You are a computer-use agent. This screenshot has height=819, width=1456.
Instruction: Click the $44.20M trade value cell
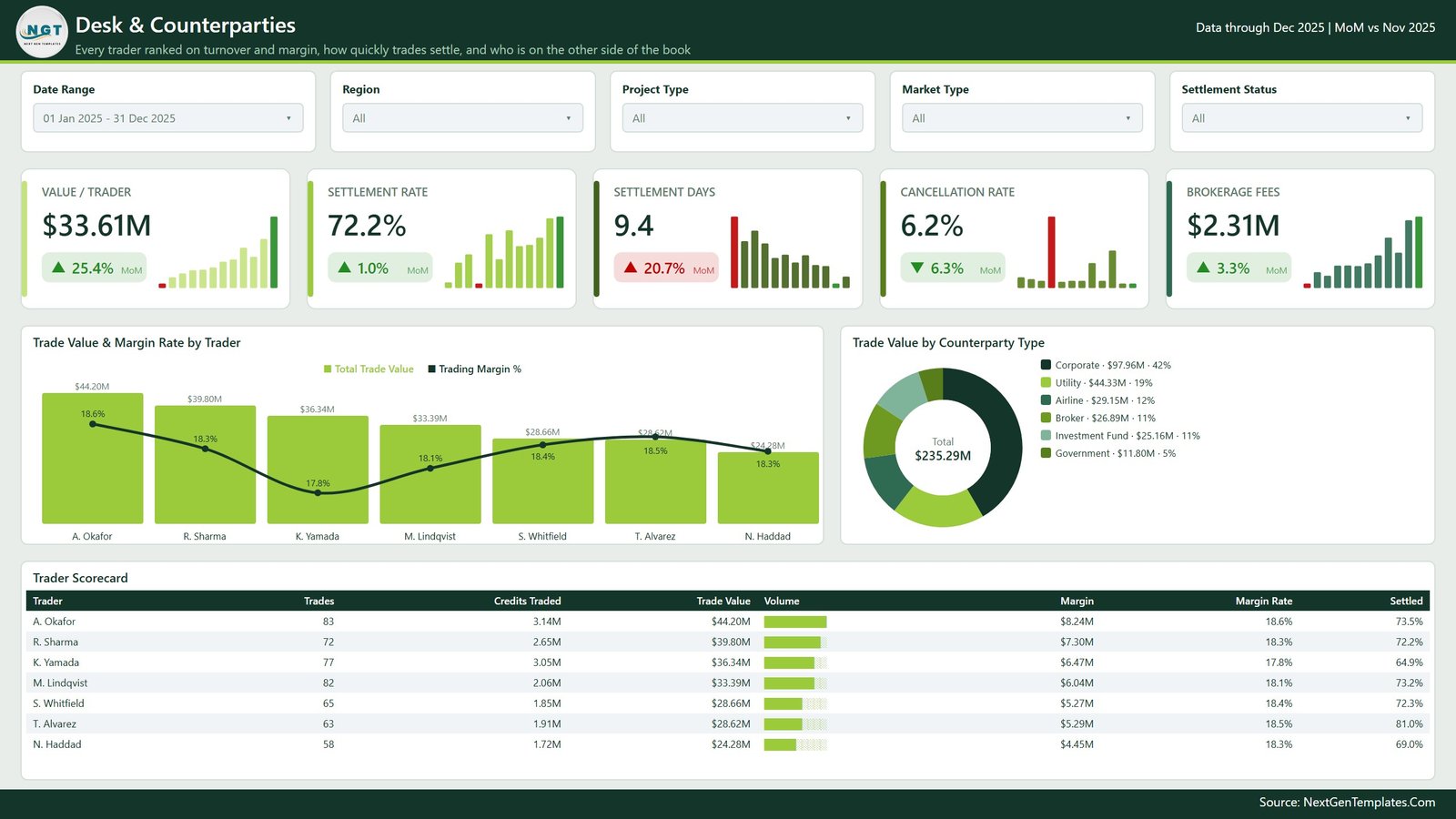point(731,622)
